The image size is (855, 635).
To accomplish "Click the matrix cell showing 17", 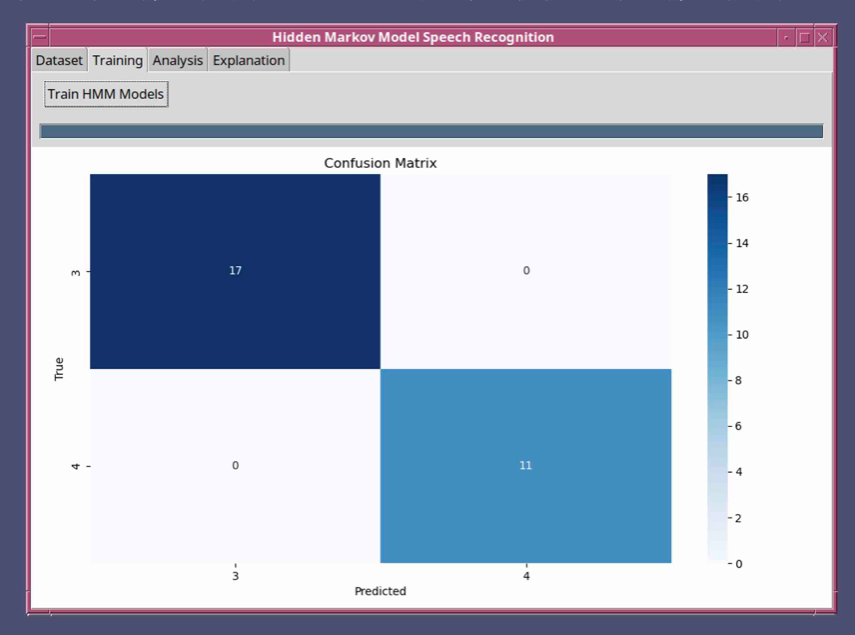I will tap(235, 271).
